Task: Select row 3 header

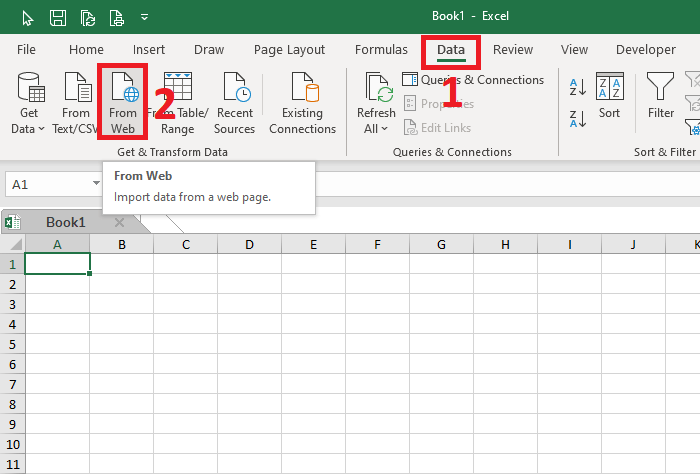Action: pos(12,304)
